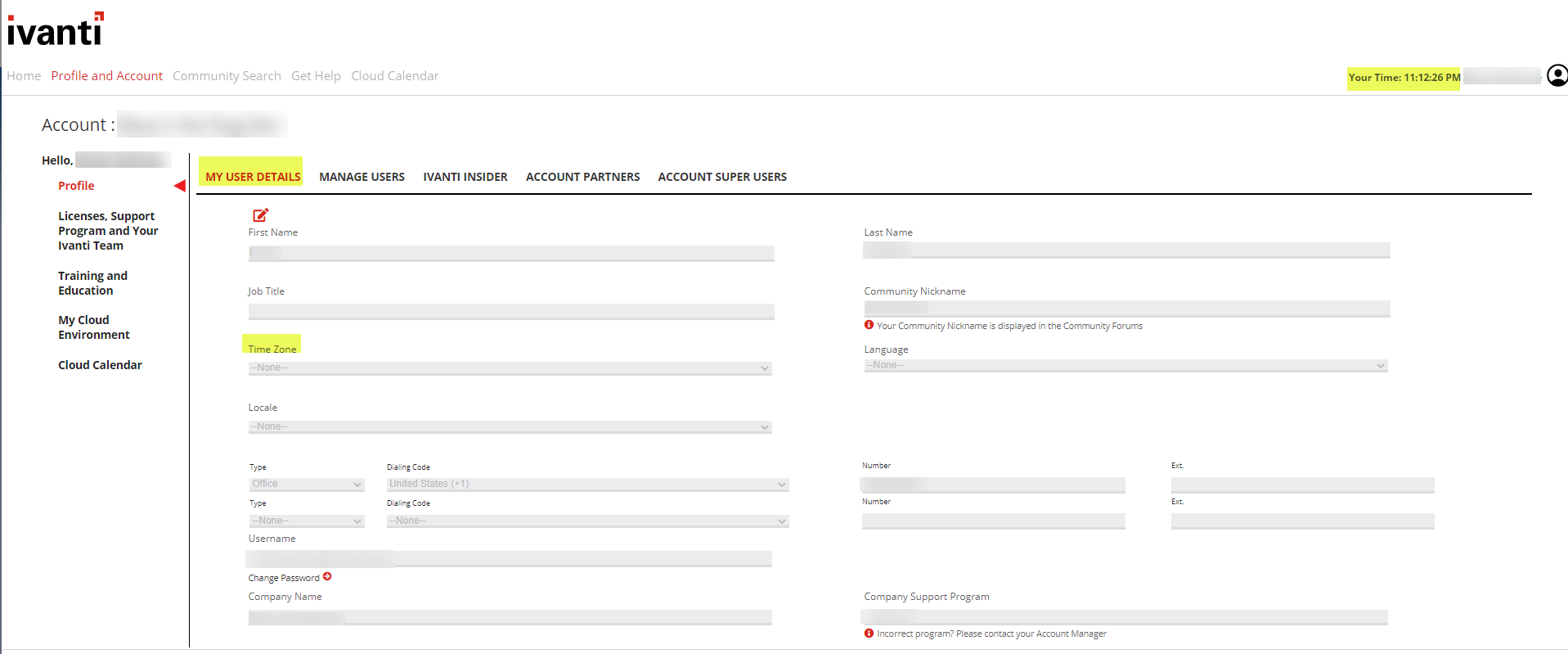Image resolution: width=1568 pixels, height=654 pixels.
Task: Open the Office phone Type dropdown
Action: click(x=306, y=485)
